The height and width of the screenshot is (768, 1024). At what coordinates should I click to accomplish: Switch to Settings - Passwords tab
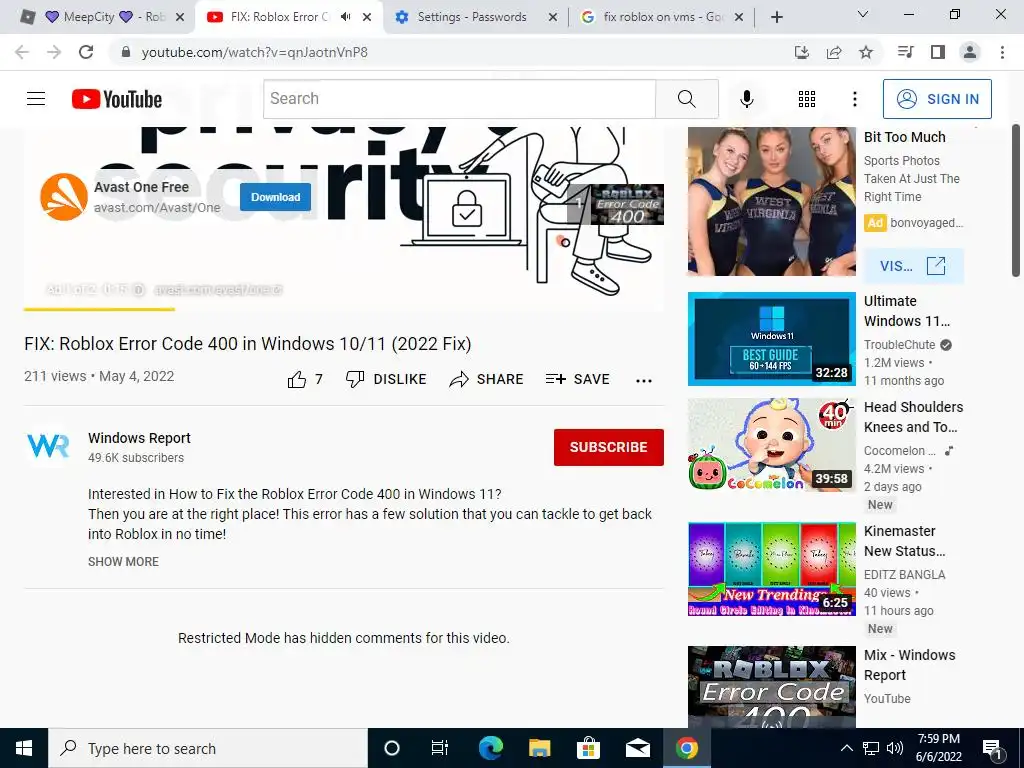(472, 17)
